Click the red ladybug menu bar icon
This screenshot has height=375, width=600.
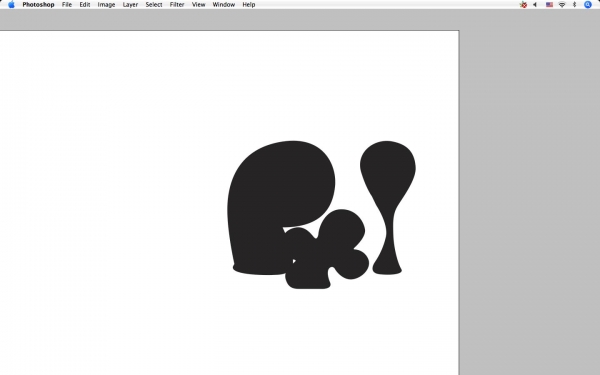tap(523, 5)
